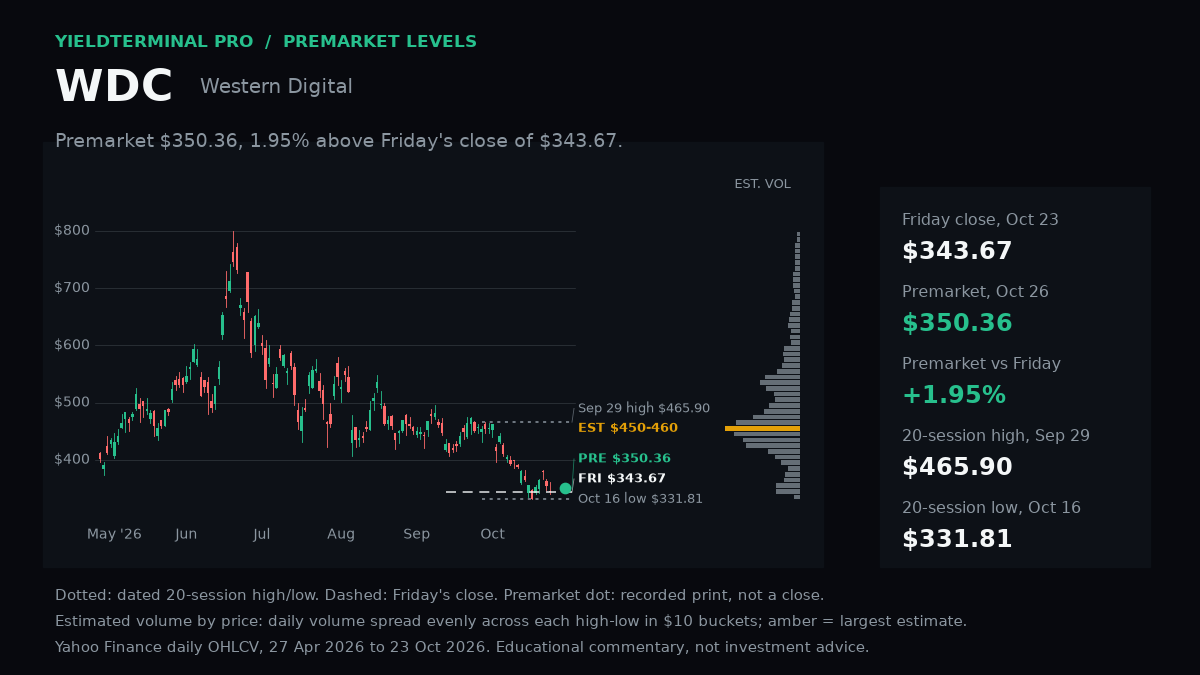Click the green premarket dot on chart

(x=565, y=488)
